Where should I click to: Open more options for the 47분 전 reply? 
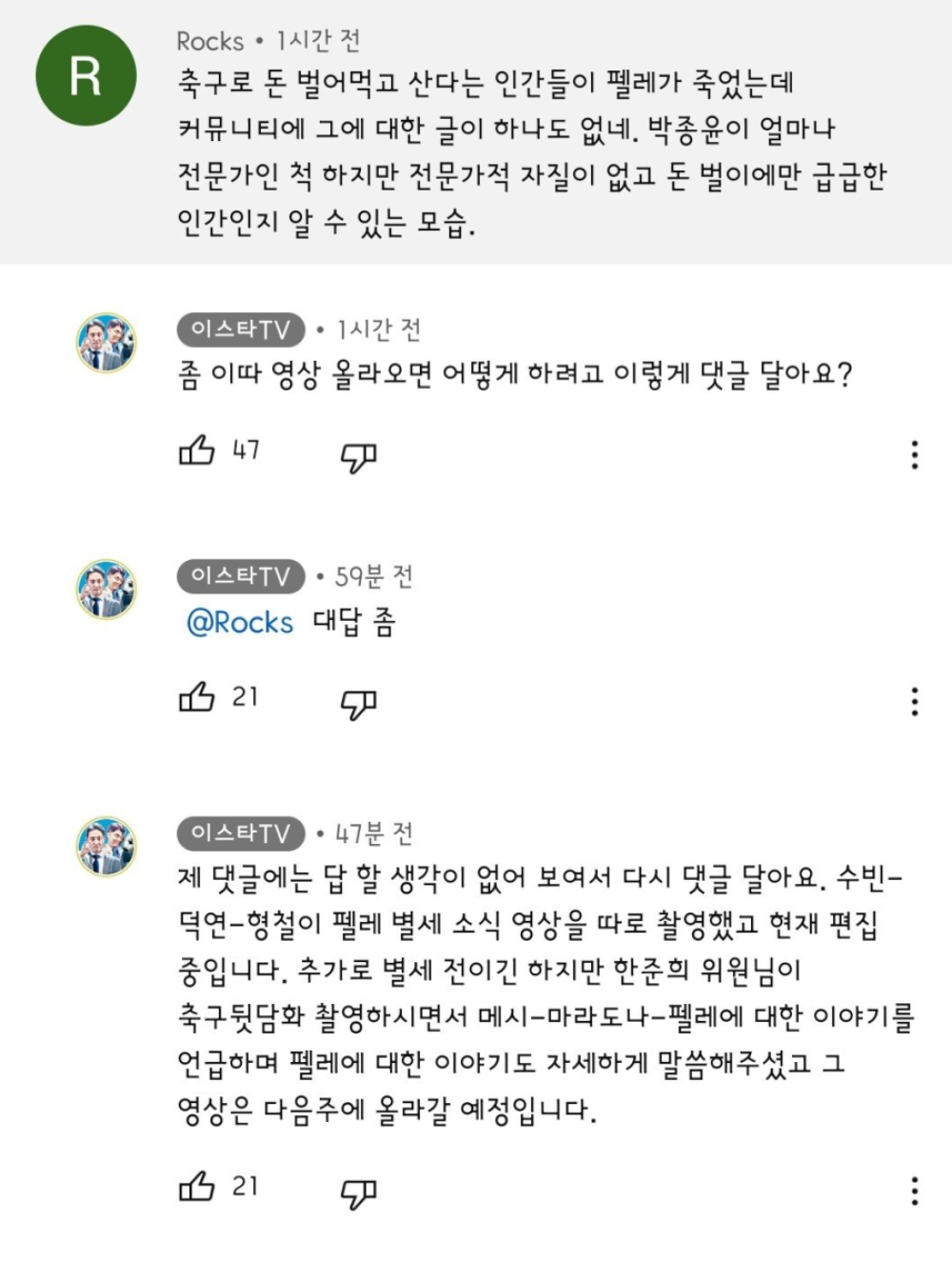[915, 1191]
